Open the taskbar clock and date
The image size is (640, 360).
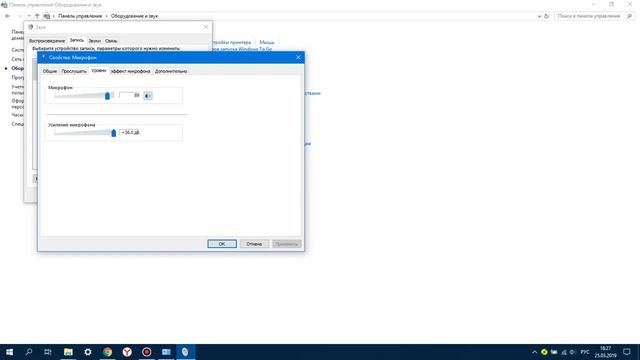click(605, 352)
